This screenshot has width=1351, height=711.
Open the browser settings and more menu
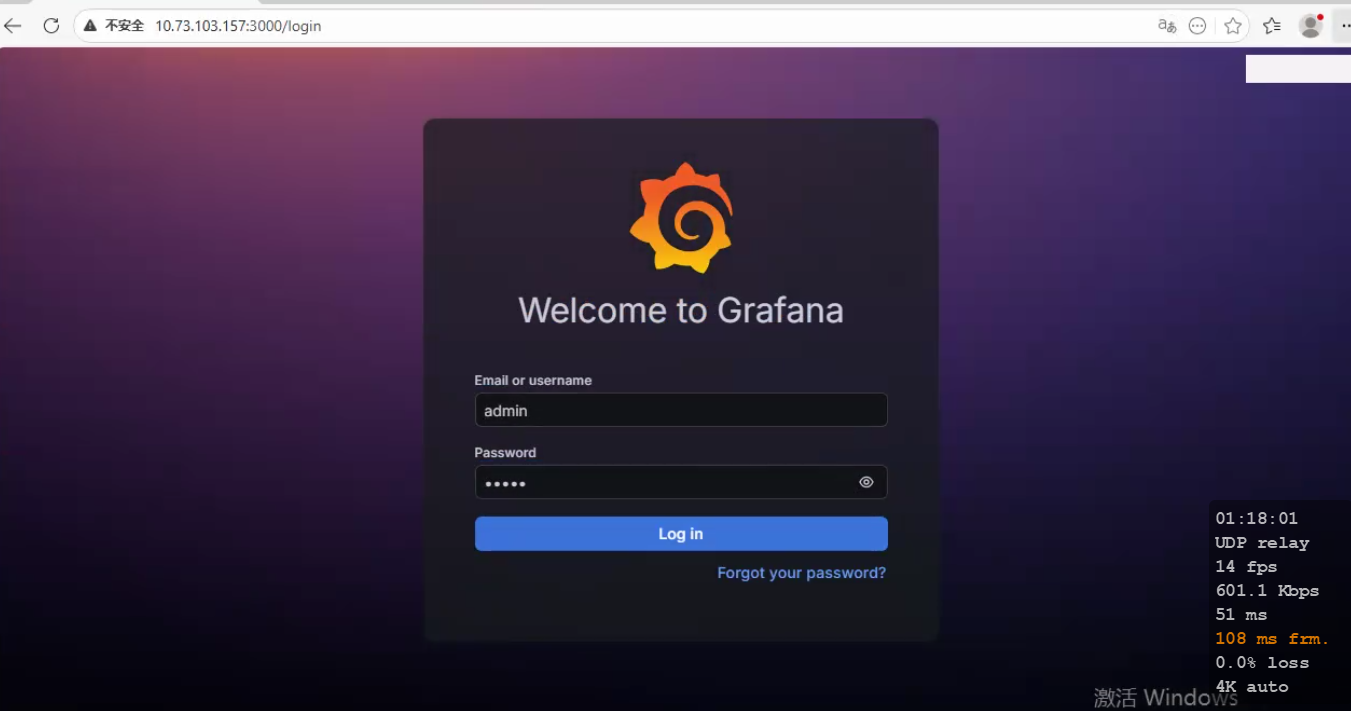pyautogui.click(x=1344, y=26)
